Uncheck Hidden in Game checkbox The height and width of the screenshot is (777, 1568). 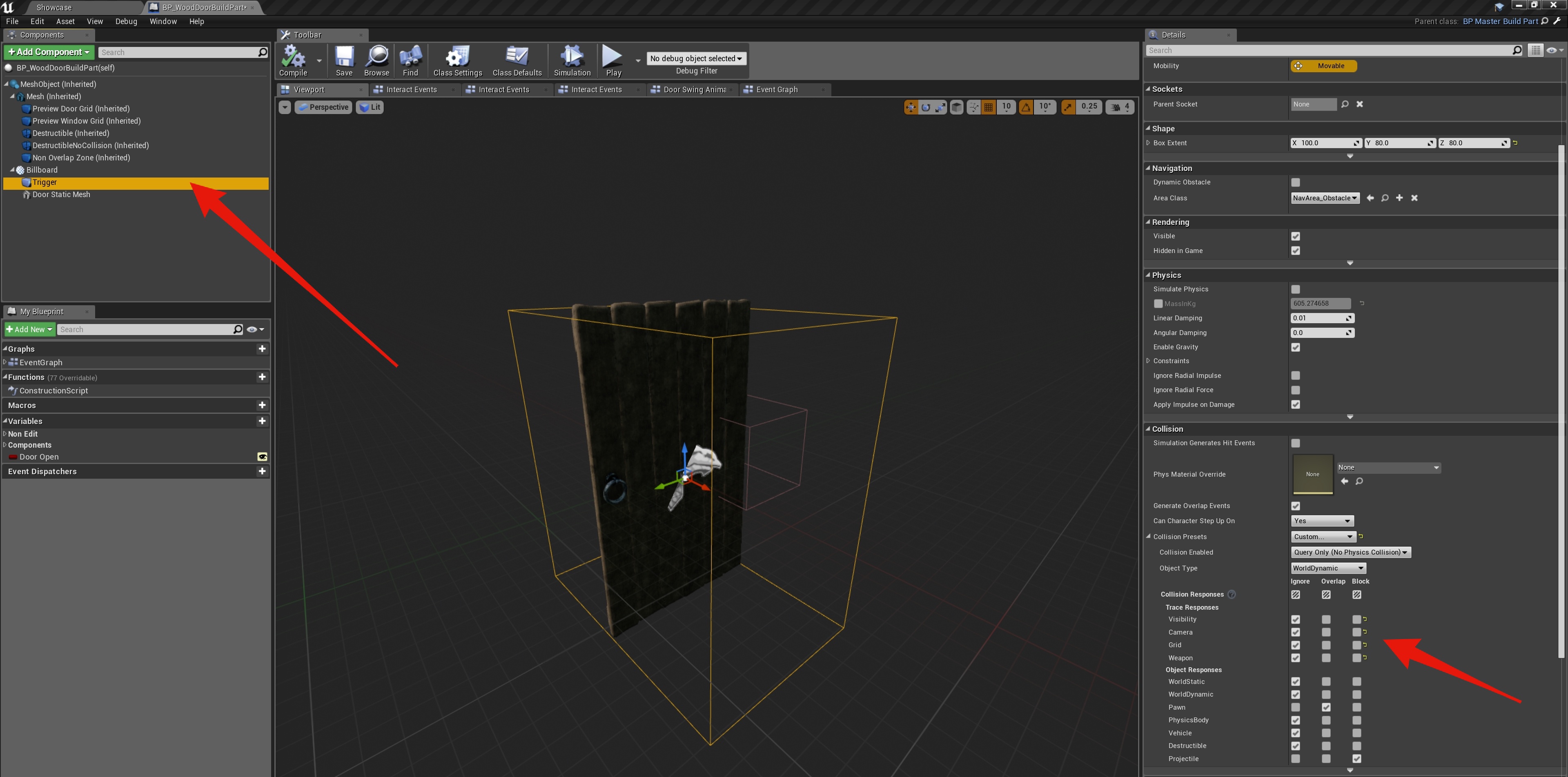(x=1295, y=251)
